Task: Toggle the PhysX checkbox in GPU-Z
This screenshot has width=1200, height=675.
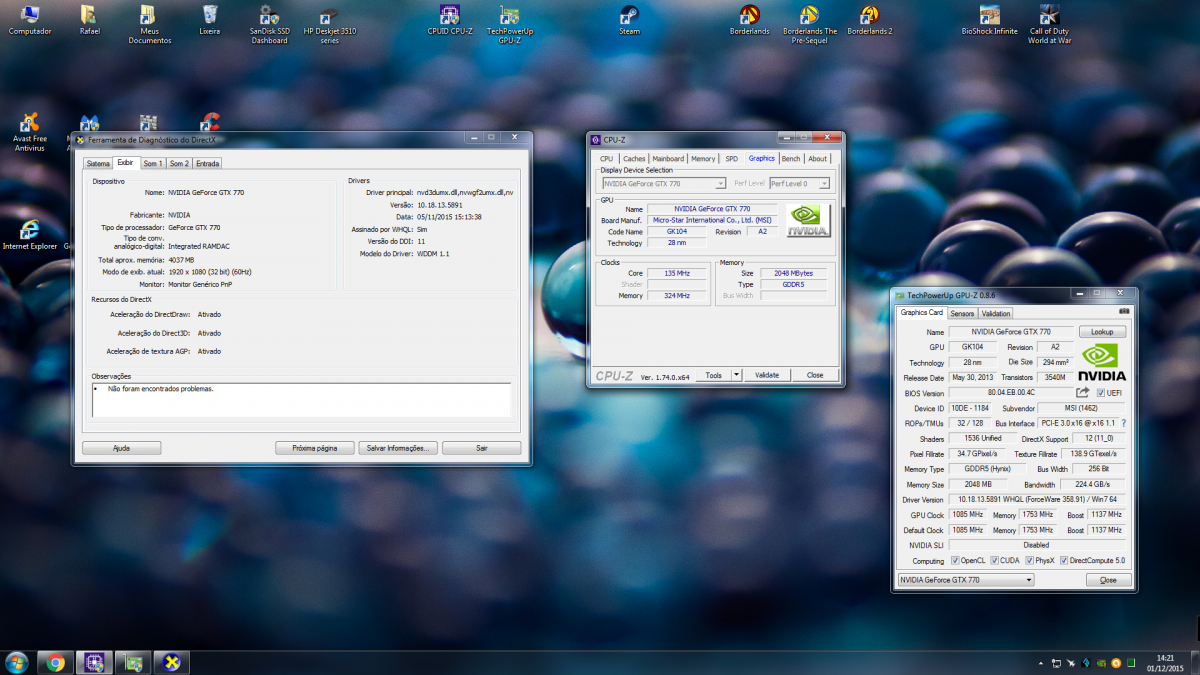Action: click(x=1029, y=560)
